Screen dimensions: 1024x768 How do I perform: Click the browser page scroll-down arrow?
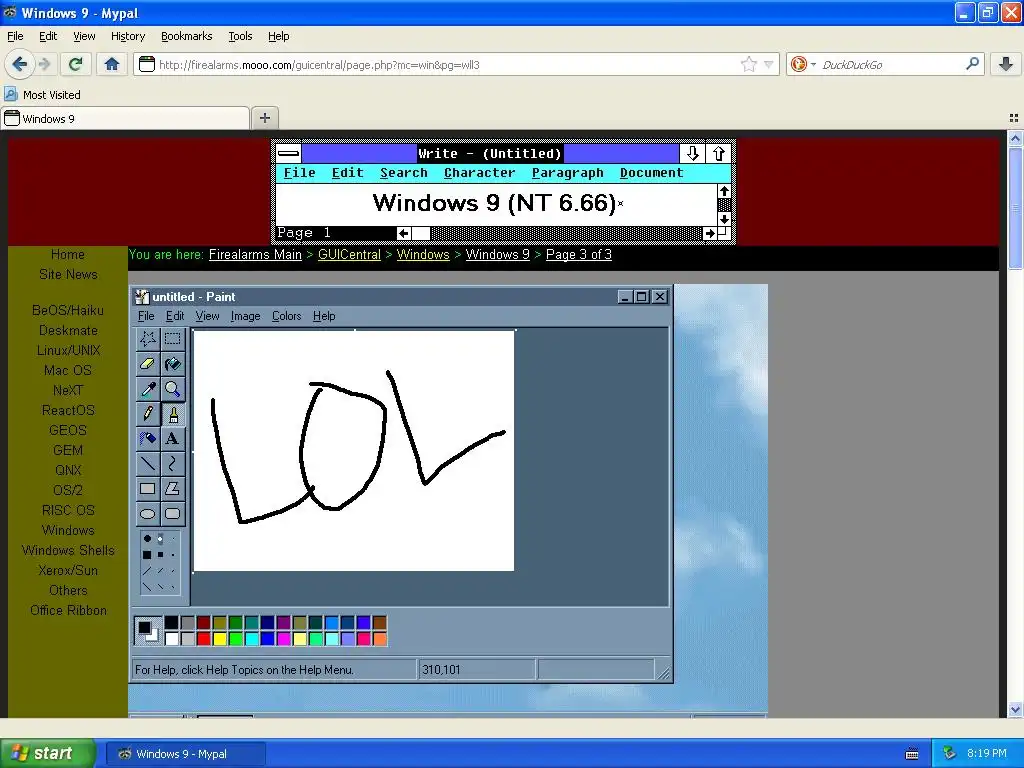tap(1015, 709)
